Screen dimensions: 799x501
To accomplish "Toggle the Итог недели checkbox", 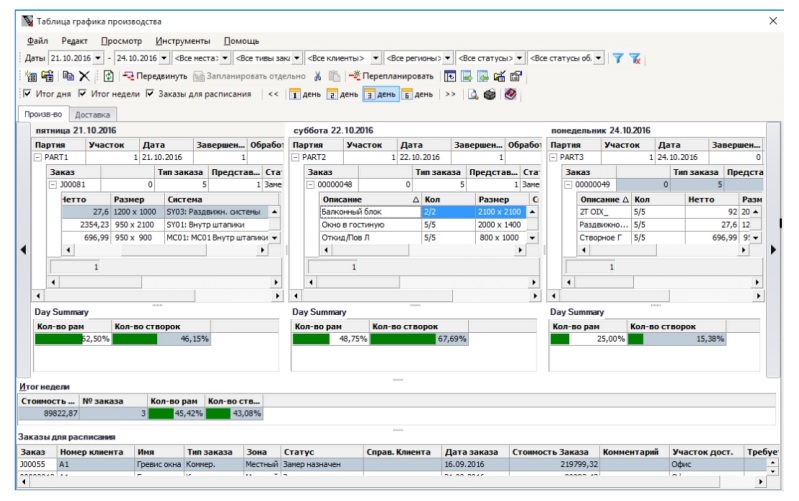I will tap(83, 94).
